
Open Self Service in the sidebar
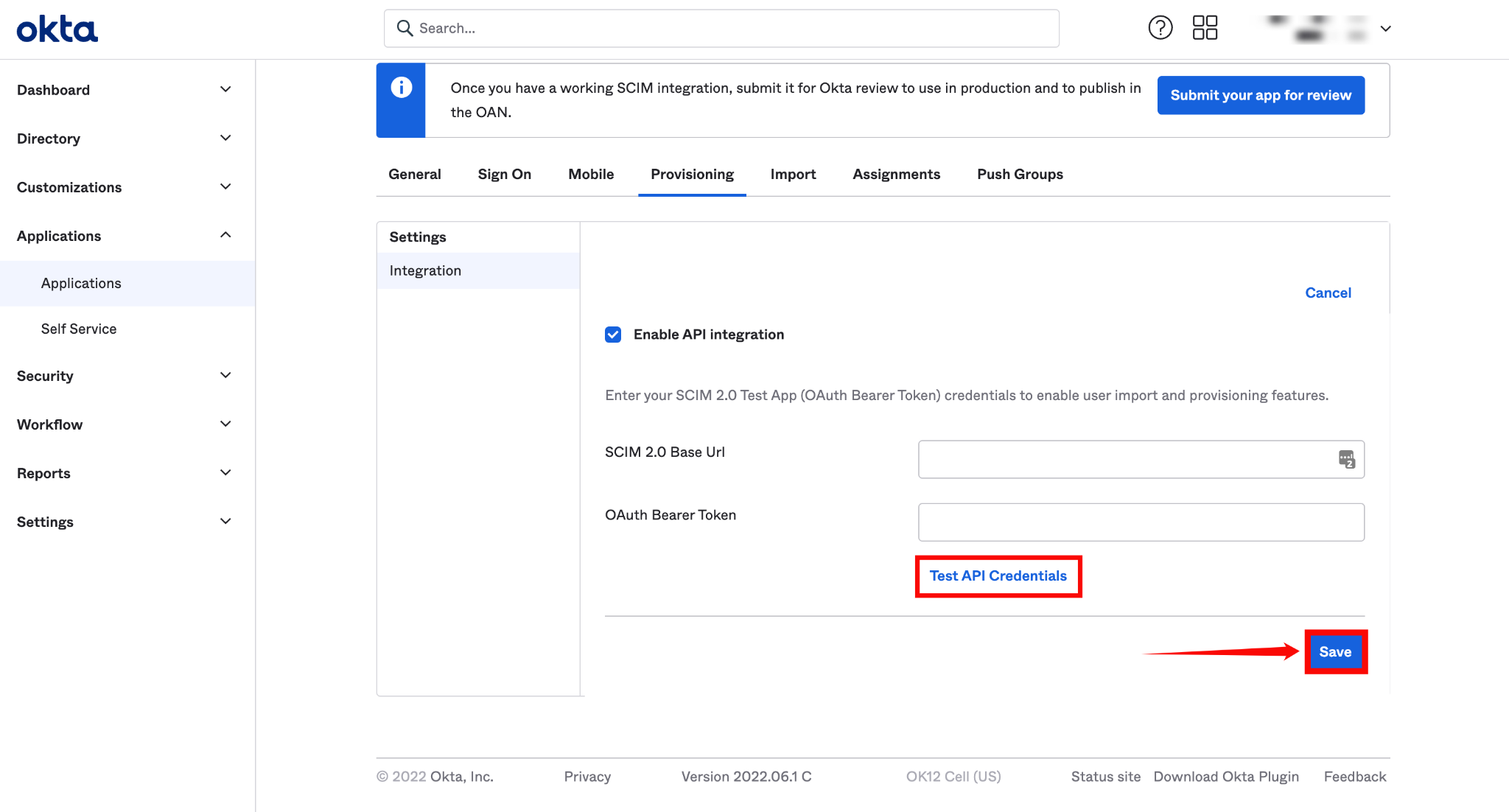(x=127, y=329)
